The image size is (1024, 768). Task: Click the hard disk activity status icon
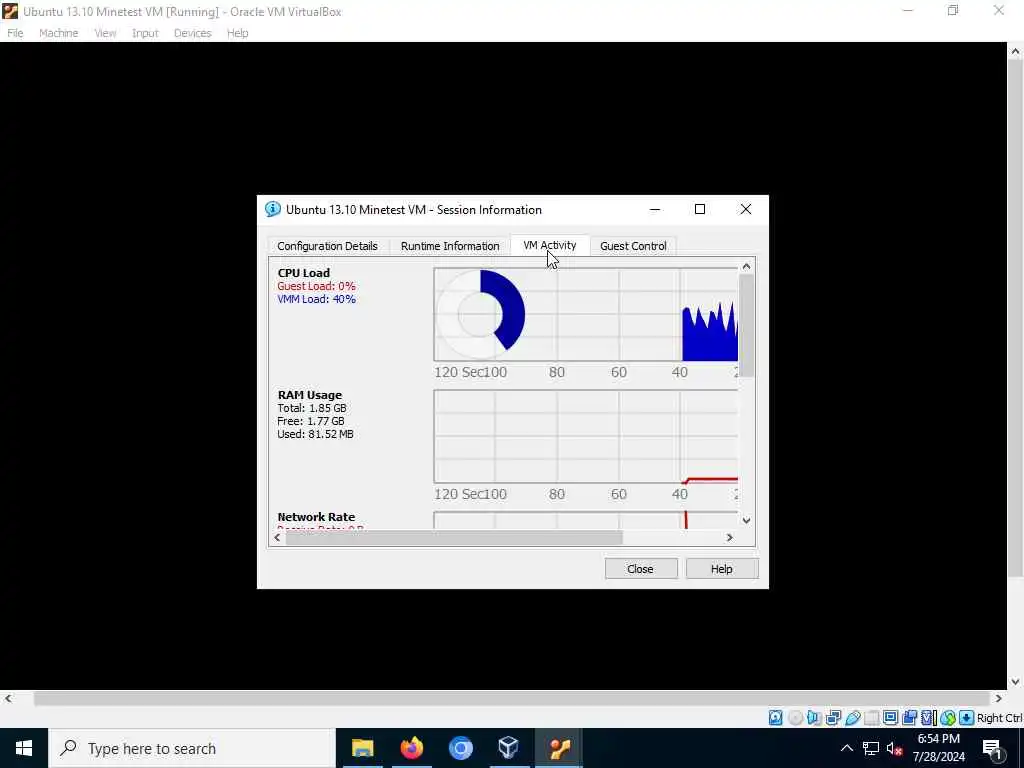tap(775, 718)
